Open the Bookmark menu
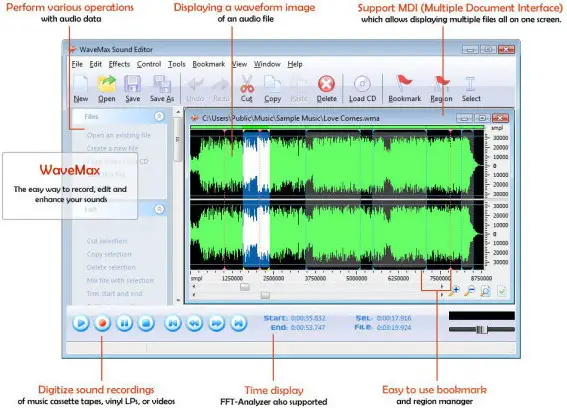This screenshot has width=567, height=408. [x=208, y=64]
